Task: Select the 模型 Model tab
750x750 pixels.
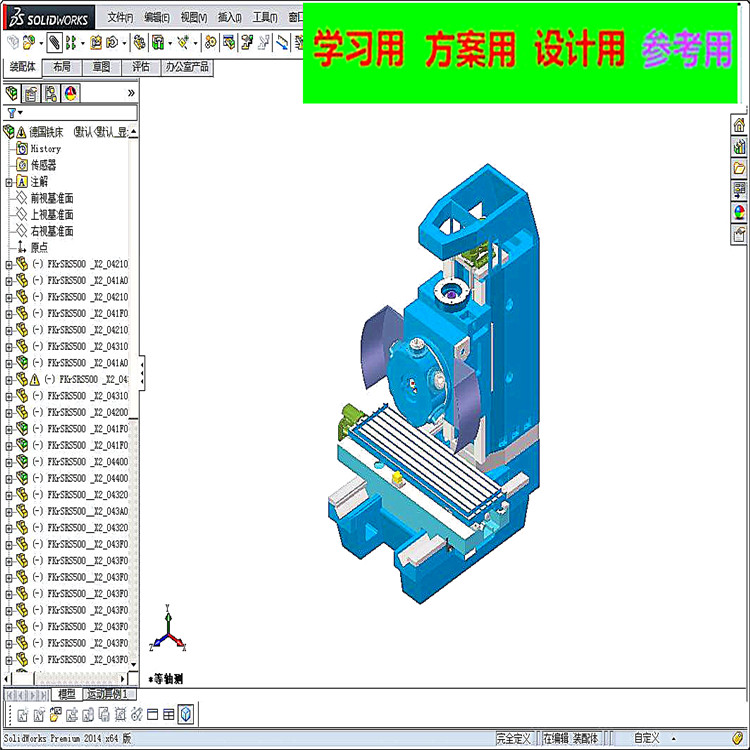Action: coord(66,694)
